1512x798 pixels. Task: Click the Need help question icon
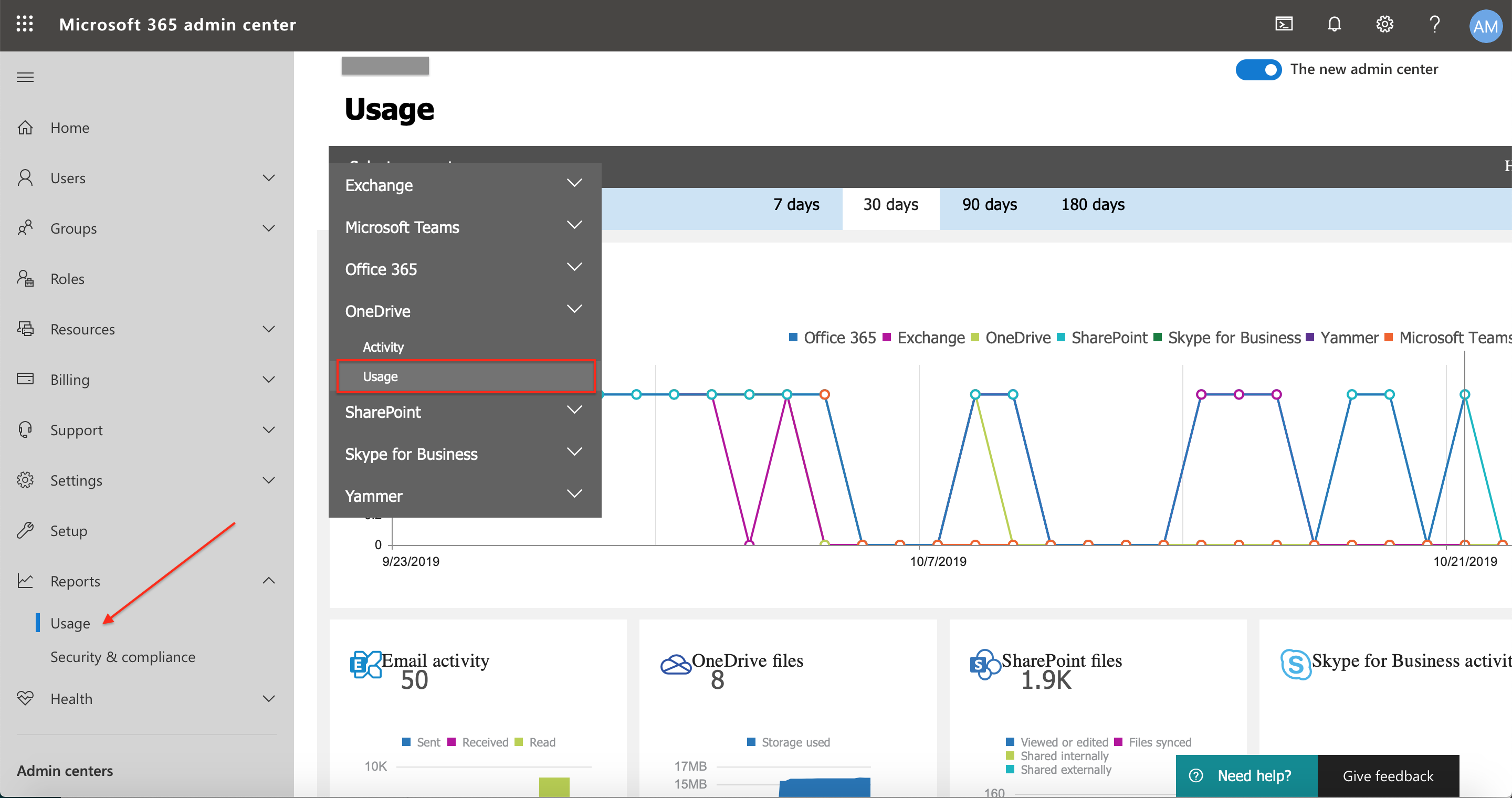click(x=1195, y=776)
